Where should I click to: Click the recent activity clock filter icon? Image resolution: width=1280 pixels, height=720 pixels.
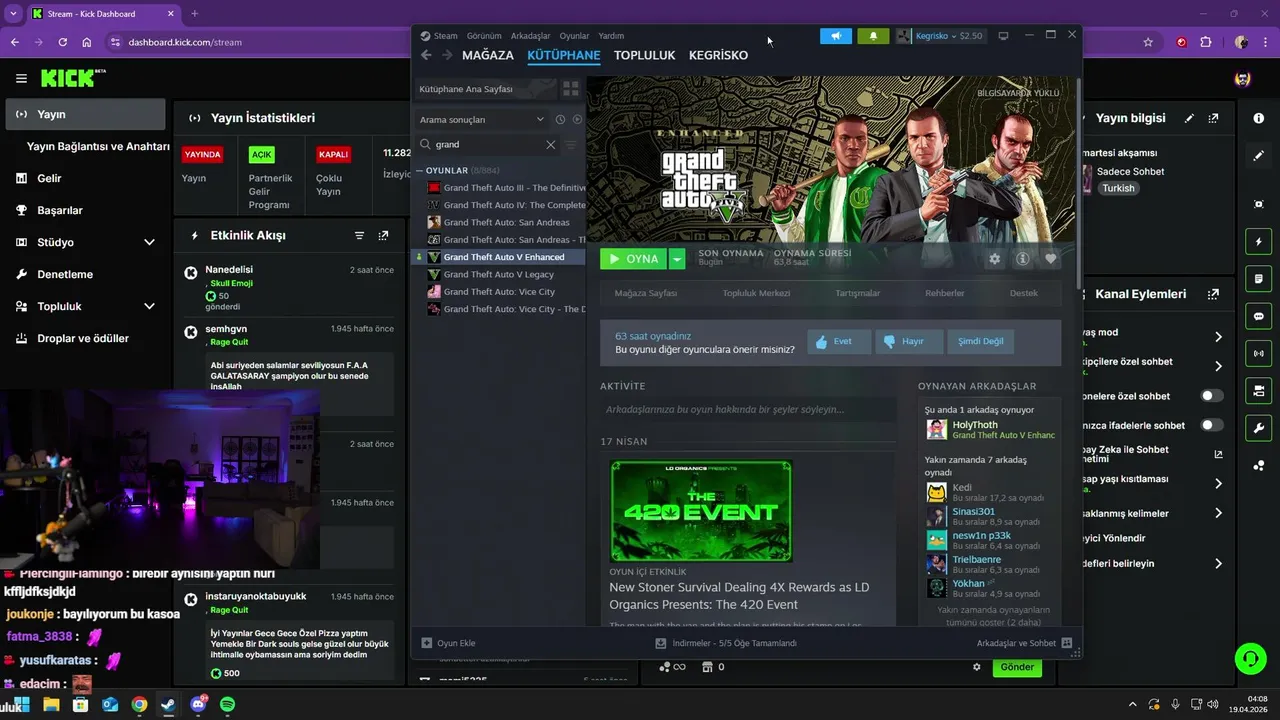pos(560,119)
